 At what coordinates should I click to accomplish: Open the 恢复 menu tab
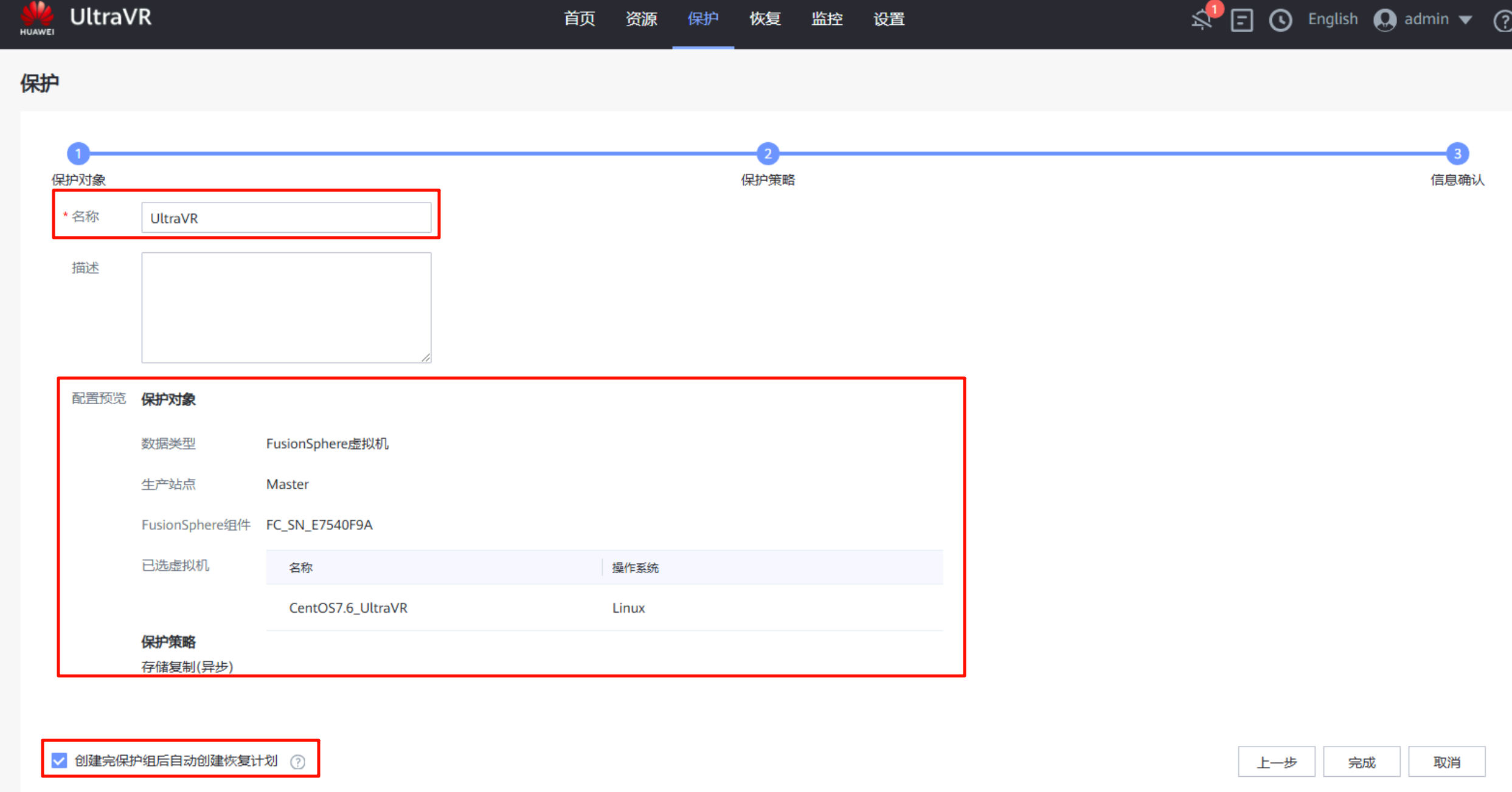click(765, 19)
